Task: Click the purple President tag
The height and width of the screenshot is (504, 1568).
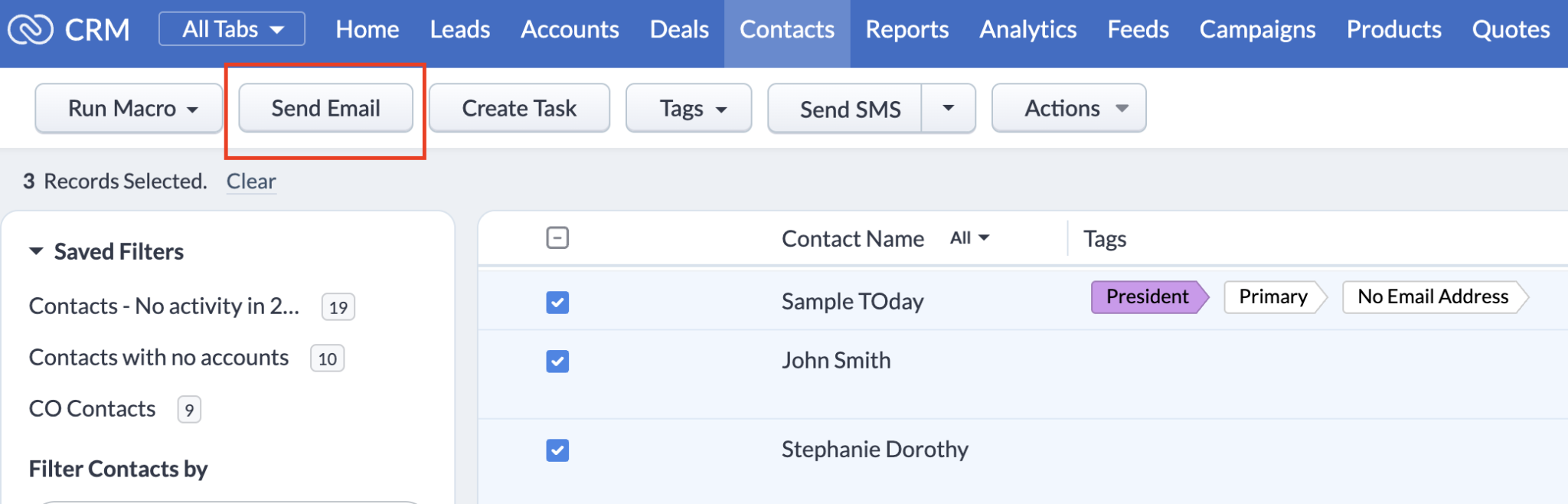Action: click(x=1149, y=297)
